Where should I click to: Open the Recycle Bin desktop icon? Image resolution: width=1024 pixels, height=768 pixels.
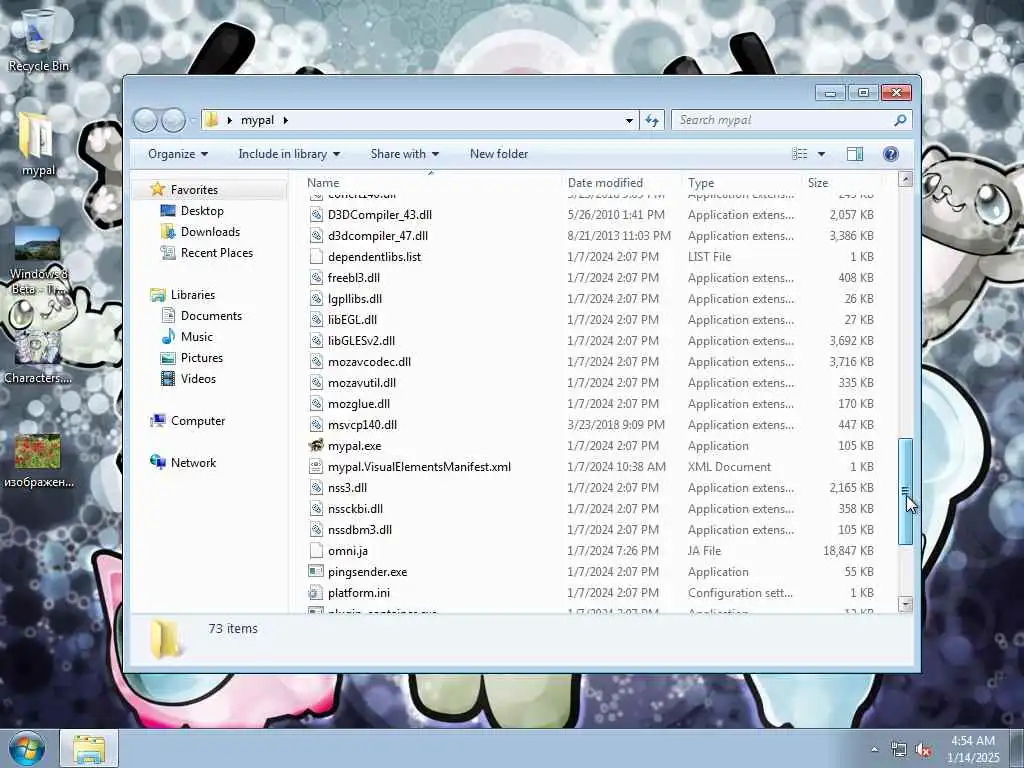click(x=38, y=39)
